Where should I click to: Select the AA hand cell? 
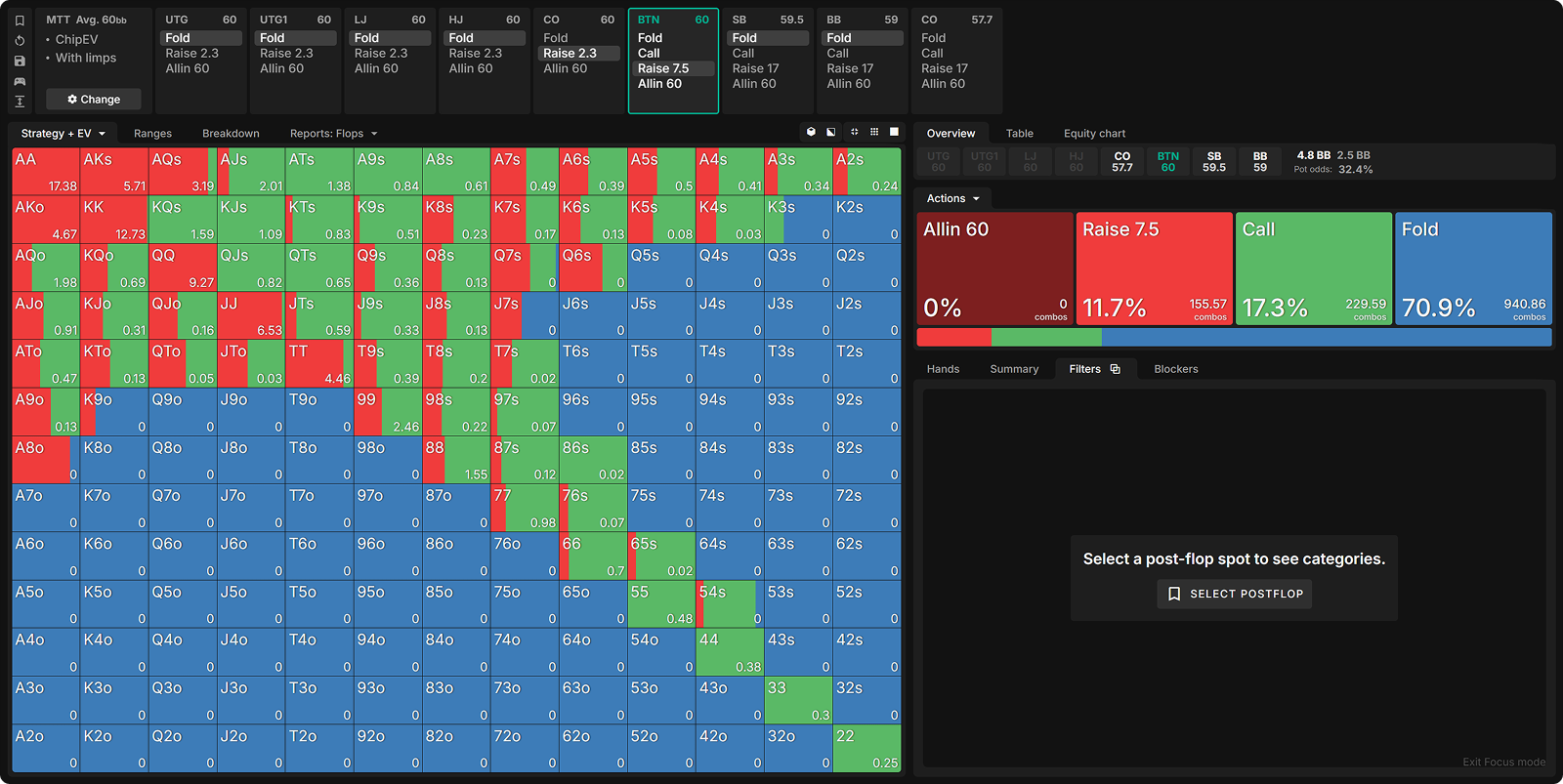(x=45, y=171)
